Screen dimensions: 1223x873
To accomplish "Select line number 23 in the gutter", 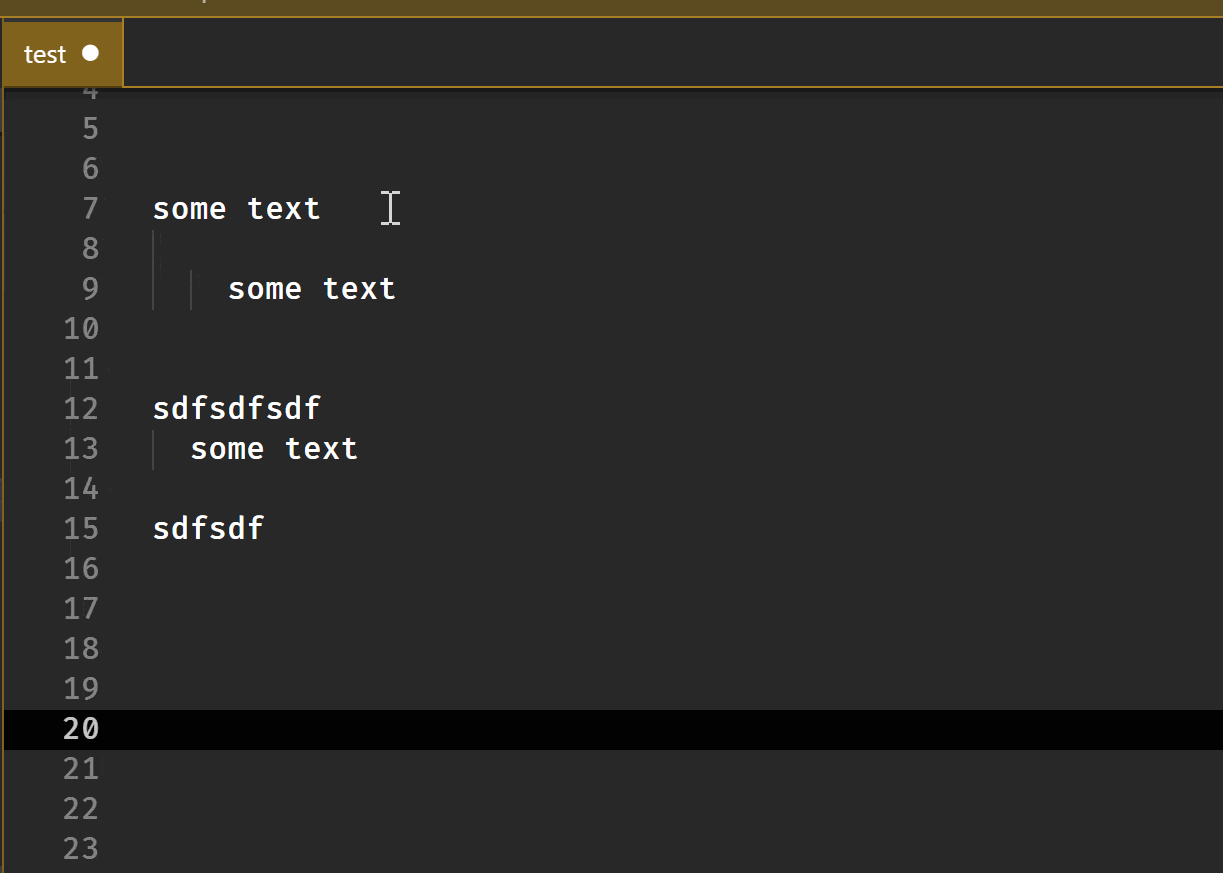I will pyautogui.click(x=81, y=849).
